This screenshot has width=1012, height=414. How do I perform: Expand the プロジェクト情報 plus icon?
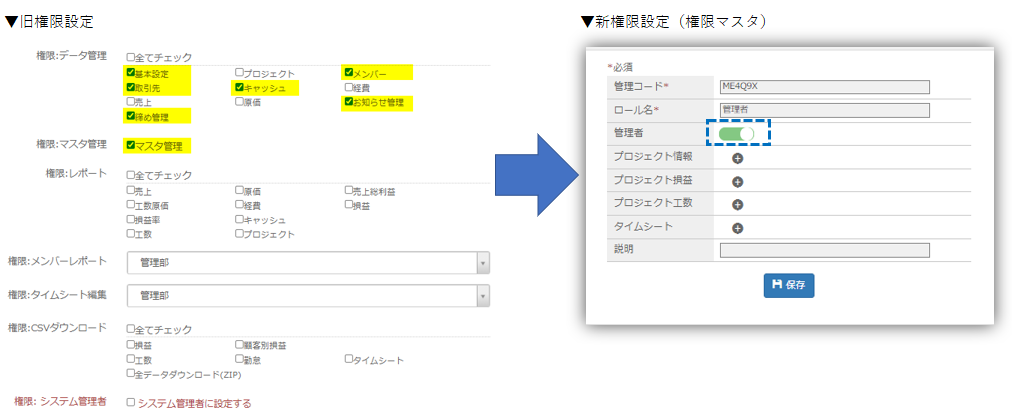(x=737, y=158)
